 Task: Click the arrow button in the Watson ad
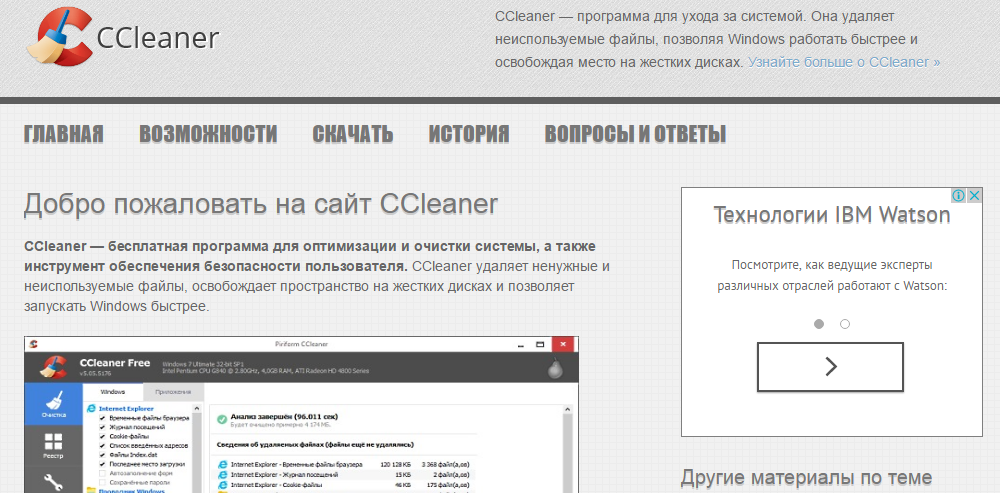click(x=830, y=367)
